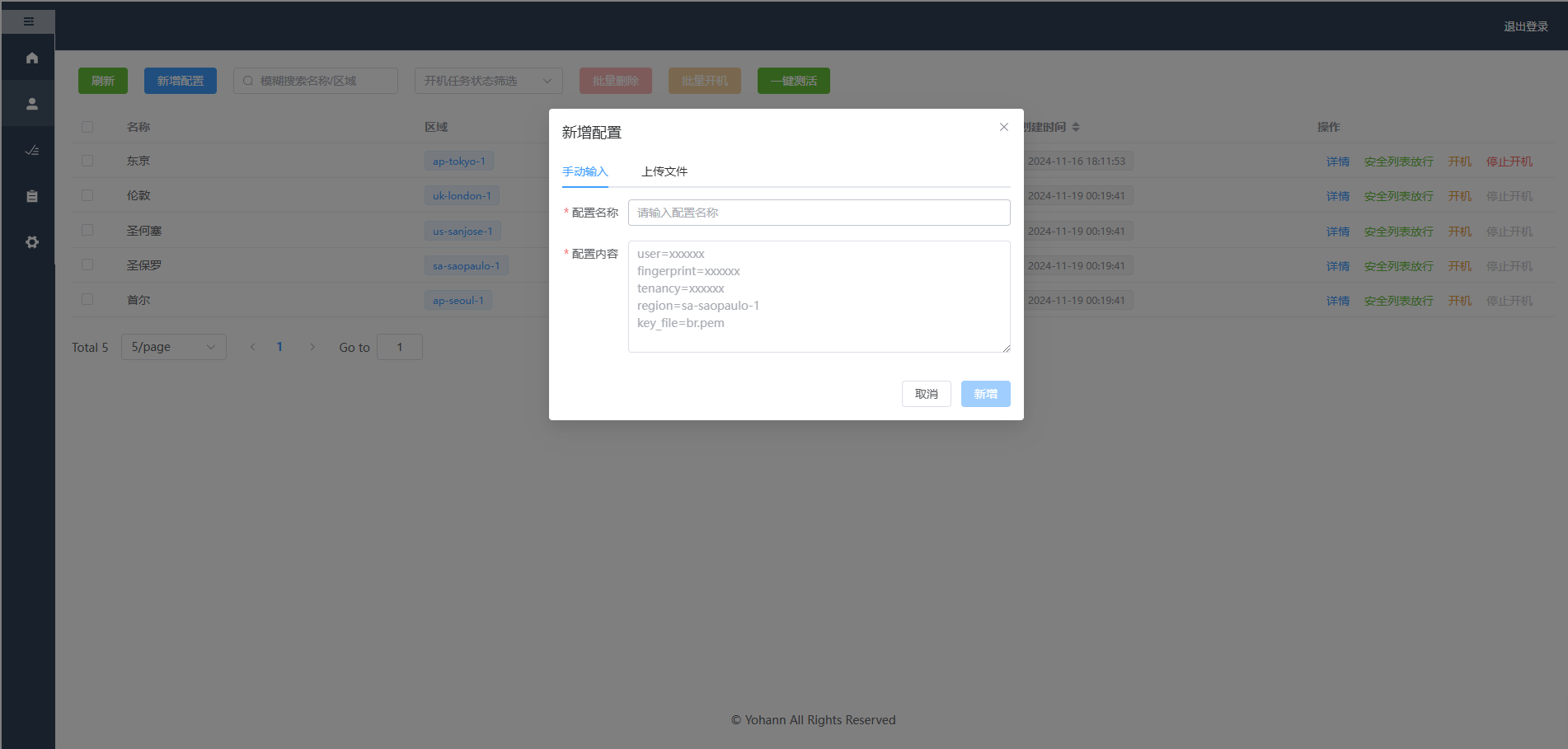Close the 新增配置 dialog with X
This screenshot has height=749, width=1568.
coord(1003,127)
